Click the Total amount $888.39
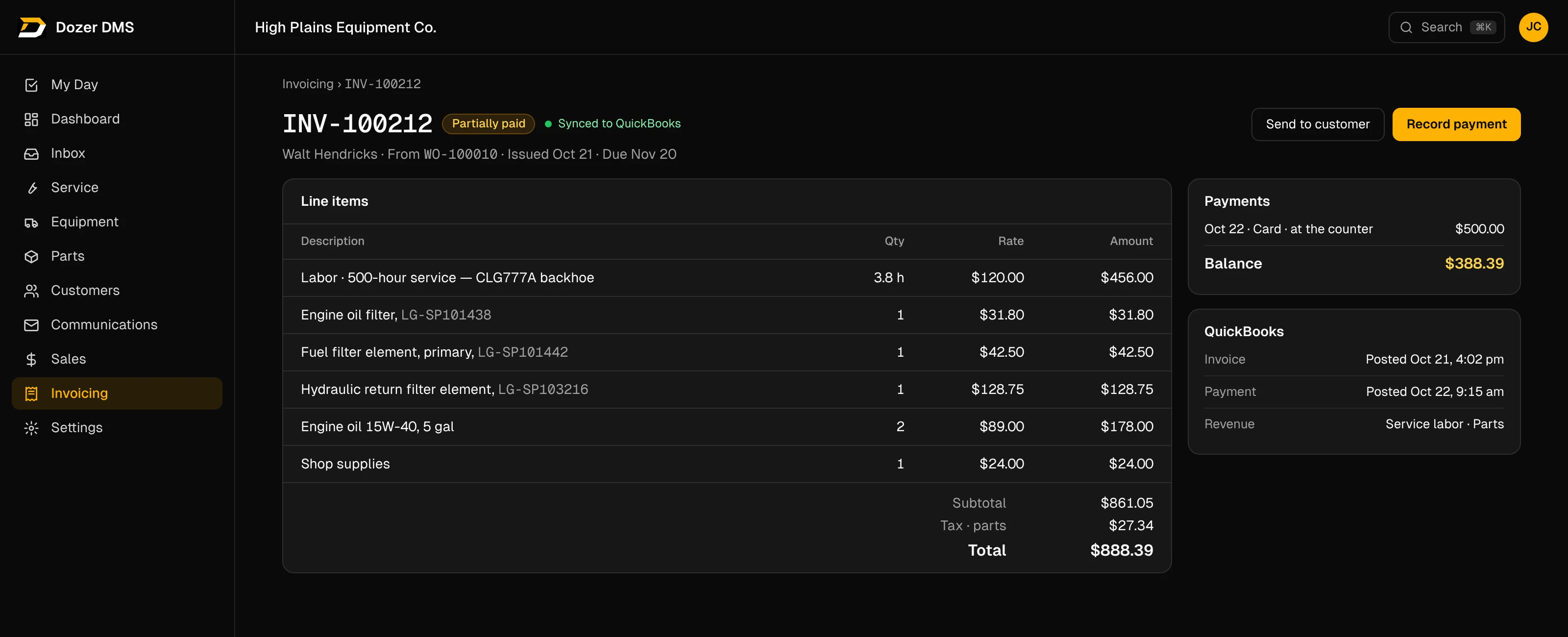 [x=1121, y=551]
